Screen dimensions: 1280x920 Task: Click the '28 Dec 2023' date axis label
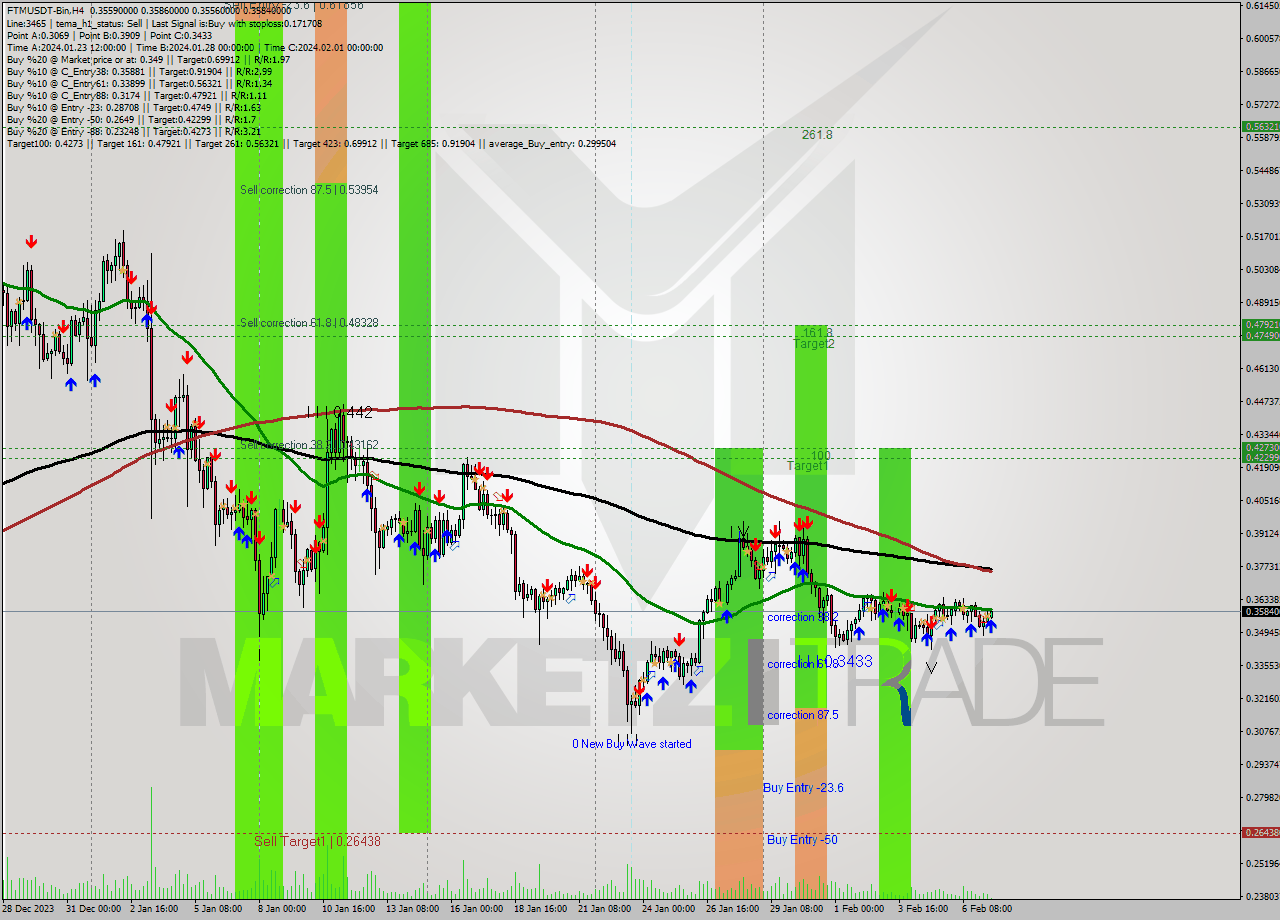click(29, 909)
